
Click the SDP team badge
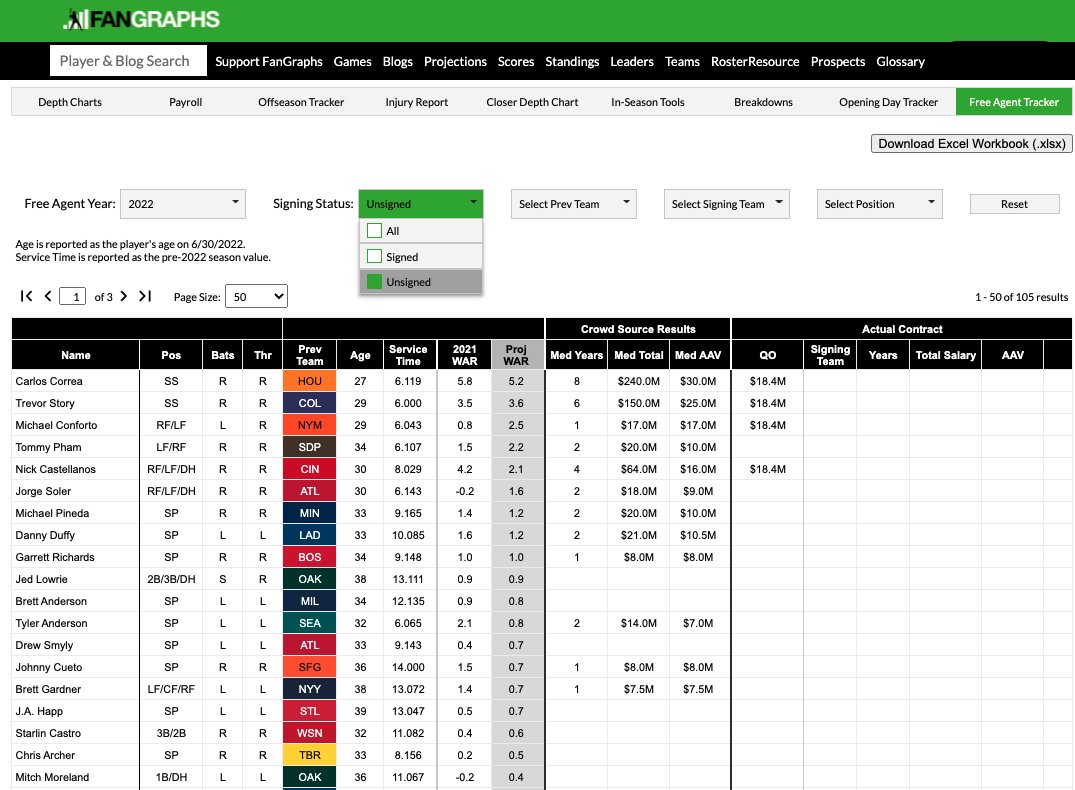point(309,447)
